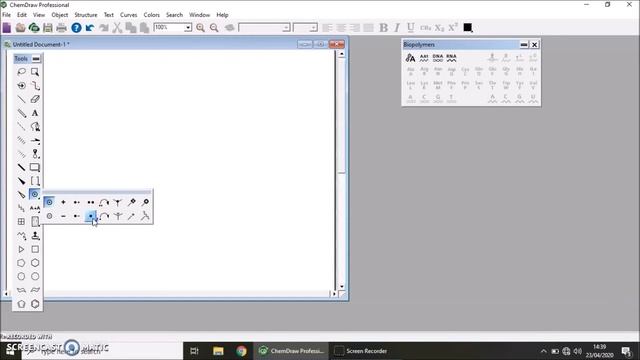This screenshot has width=640, height=360.
Task: Toggle Subscript formatting
Action: pos(439,28)
